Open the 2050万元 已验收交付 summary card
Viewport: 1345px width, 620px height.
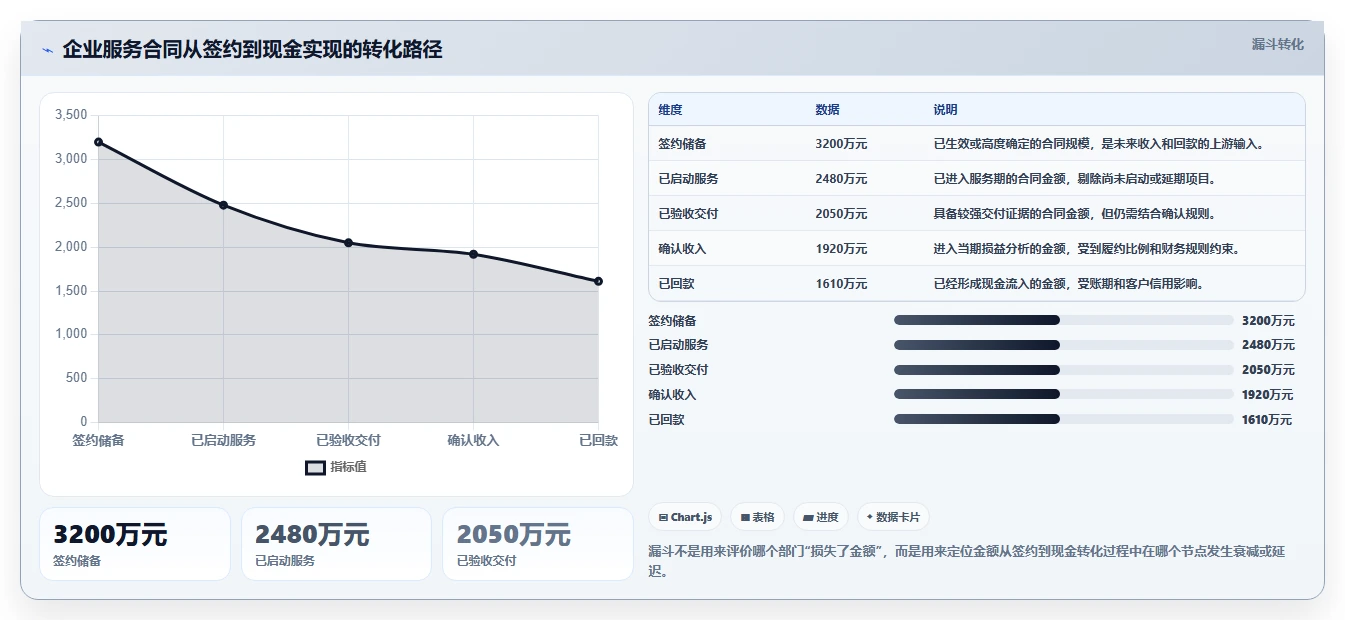[538, 544]
